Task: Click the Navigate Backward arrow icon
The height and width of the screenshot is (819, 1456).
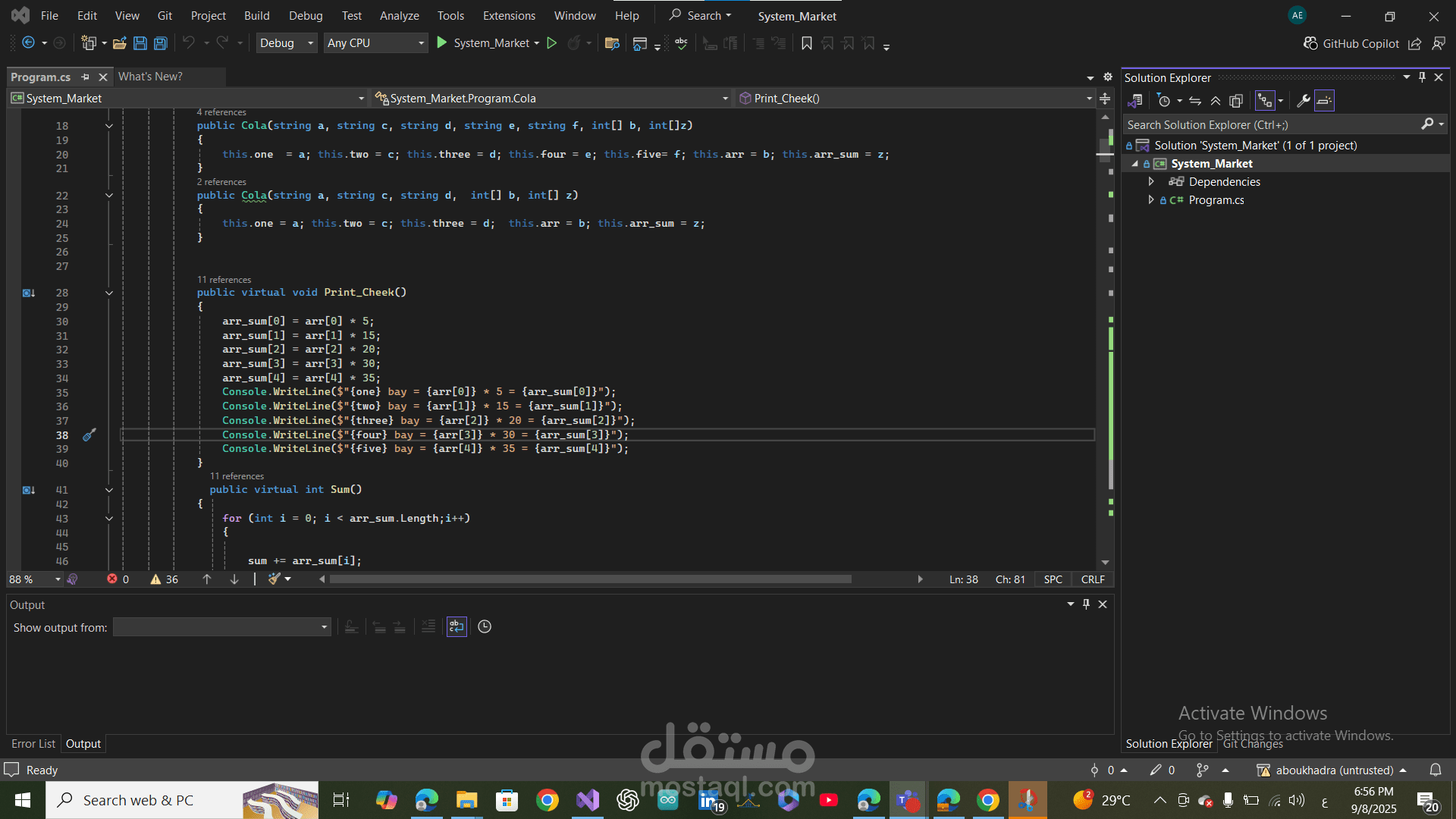Action: point(28,43)
